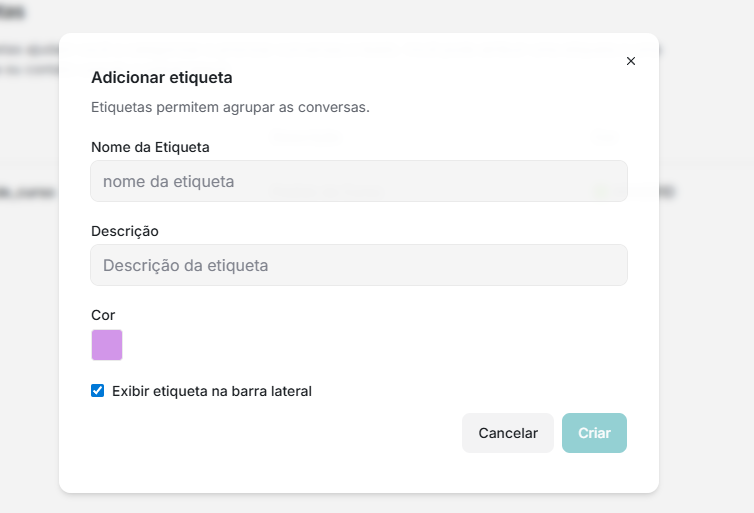The width and height of the screenshot is (754, 513).
Task: Click the 'Nome da Etiqueta' field label
Action: (x=150, y=147)
